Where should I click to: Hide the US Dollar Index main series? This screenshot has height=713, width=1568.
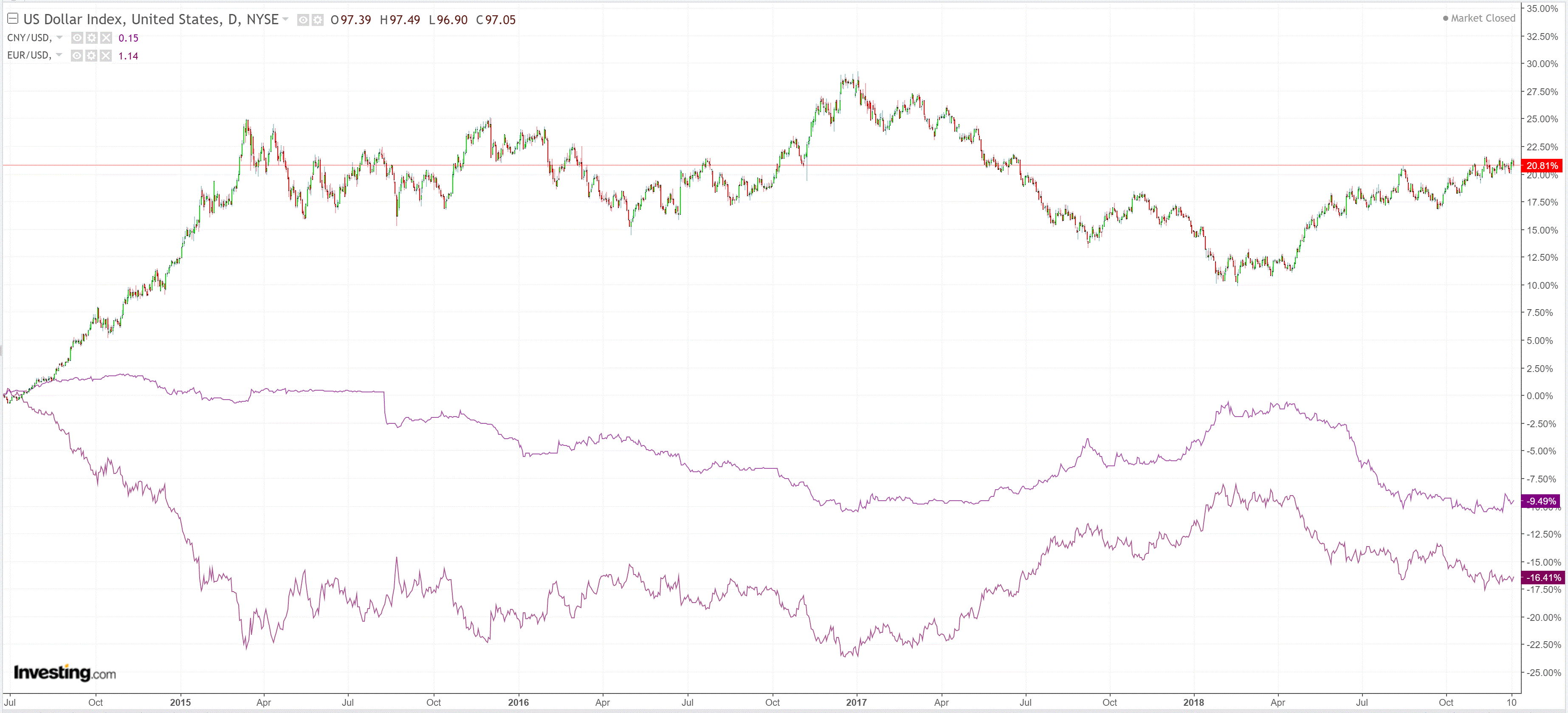[303, 20]
